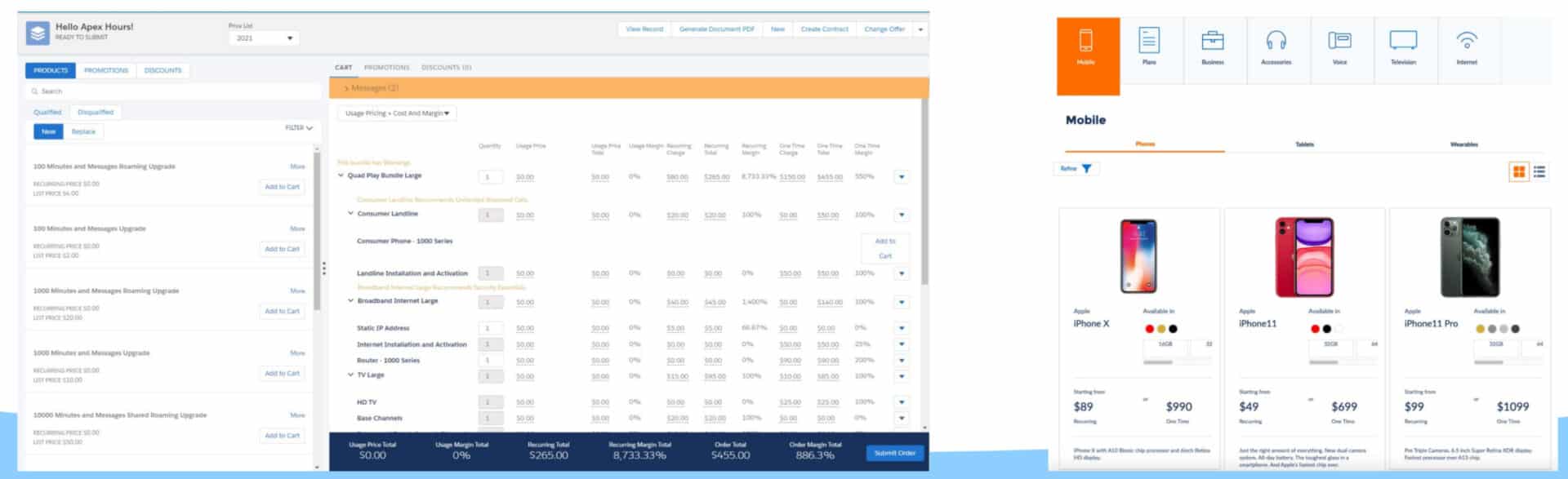Select the iPhone X product image

click(x=1138, y=256)
